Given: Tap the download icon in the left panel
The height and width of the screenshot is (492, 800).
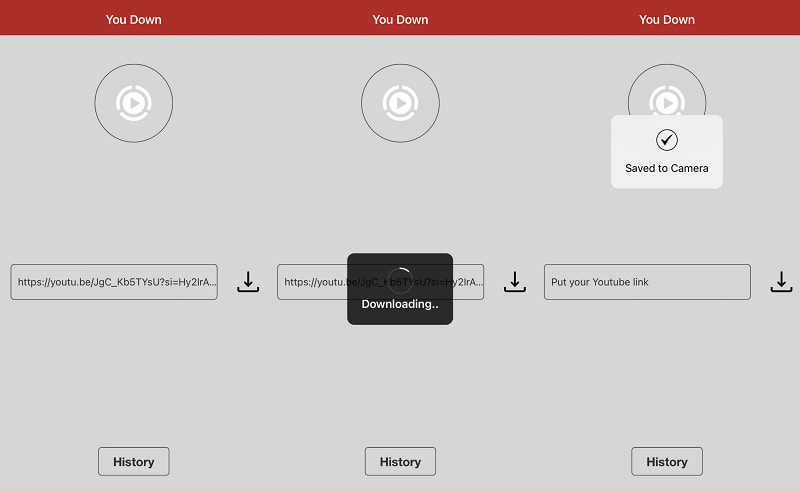Looking at the screenshot, I should (248, 282).
